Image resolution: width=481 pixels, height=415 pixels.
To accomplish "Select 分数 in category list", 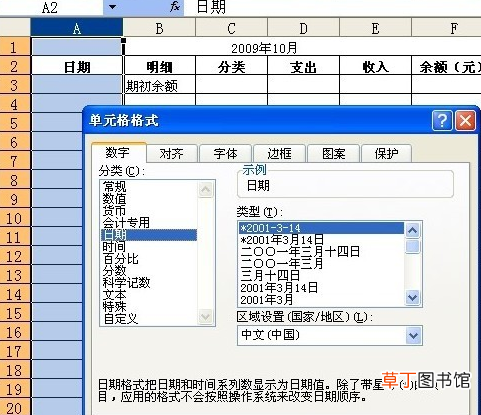I will click(x=149, y=271).
